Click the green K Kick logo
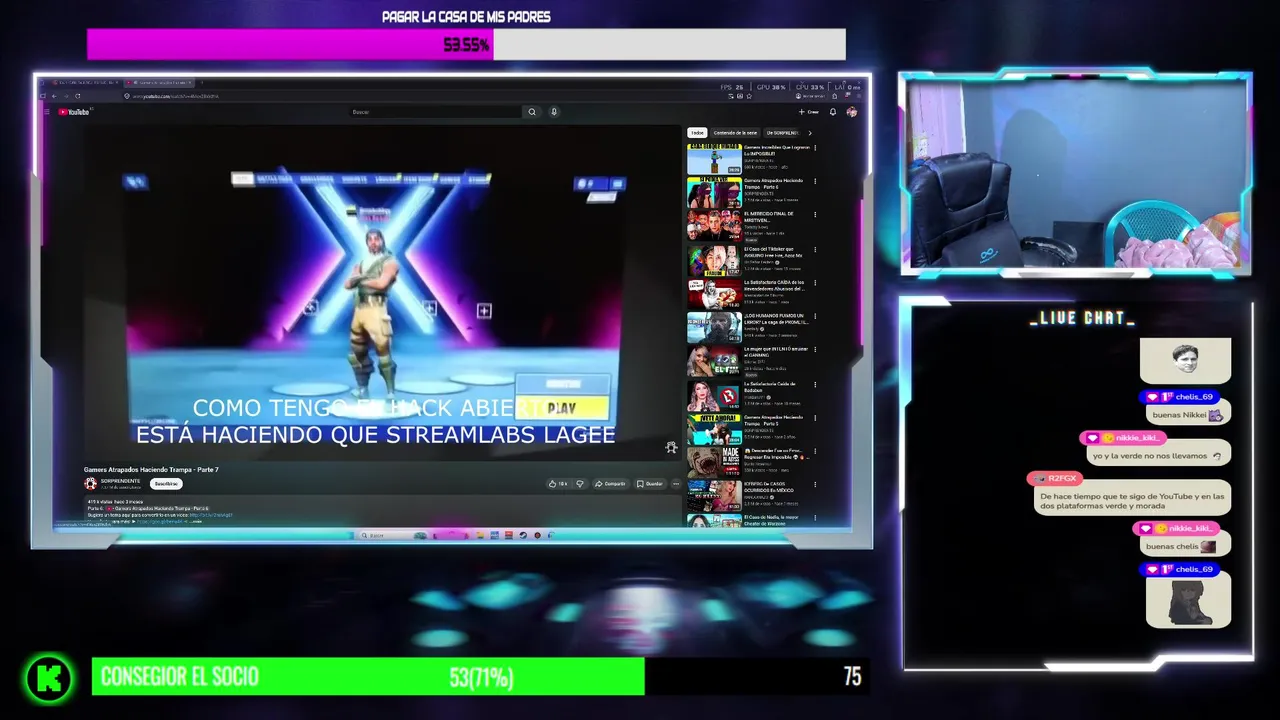The height and width of the screenshot is (720, 1280). click(49, 678)
